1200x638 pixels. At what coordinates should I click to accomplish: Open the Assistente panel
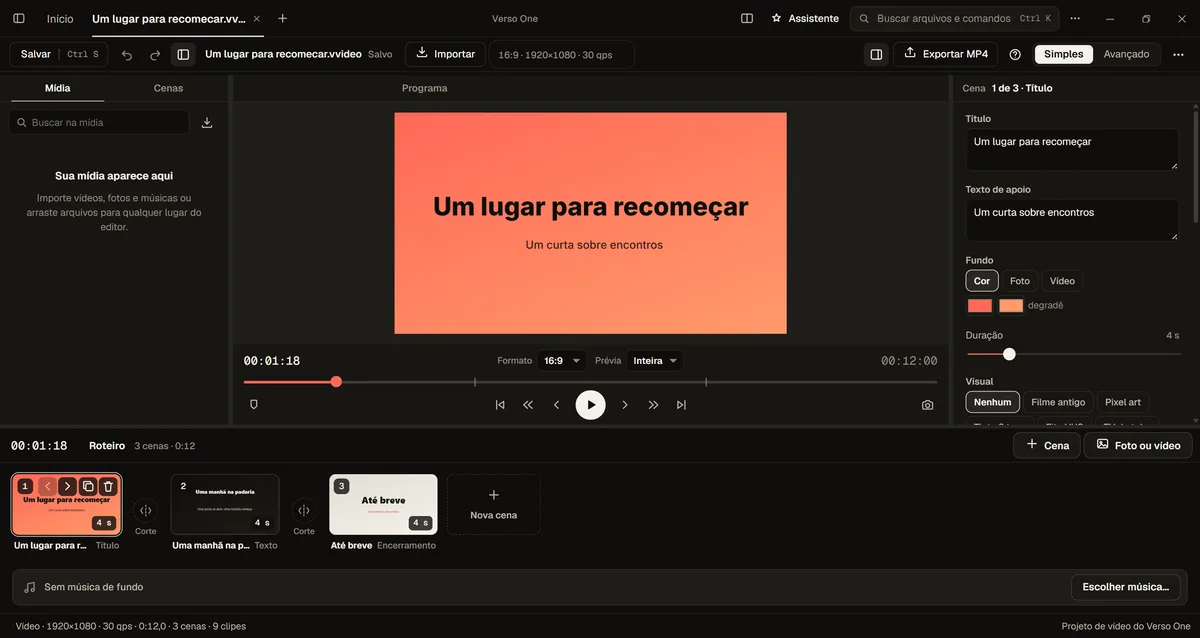(805, 18)
